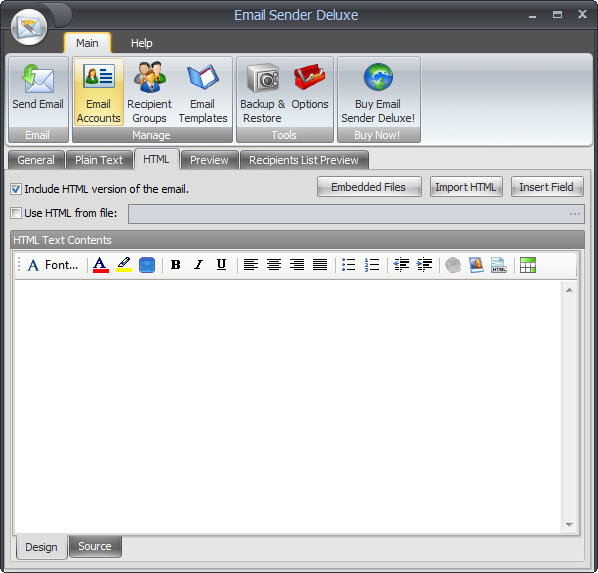Enable Use HTML from file checkbox
This screenshot has width=598, height=573.
(x=16, y=213)
